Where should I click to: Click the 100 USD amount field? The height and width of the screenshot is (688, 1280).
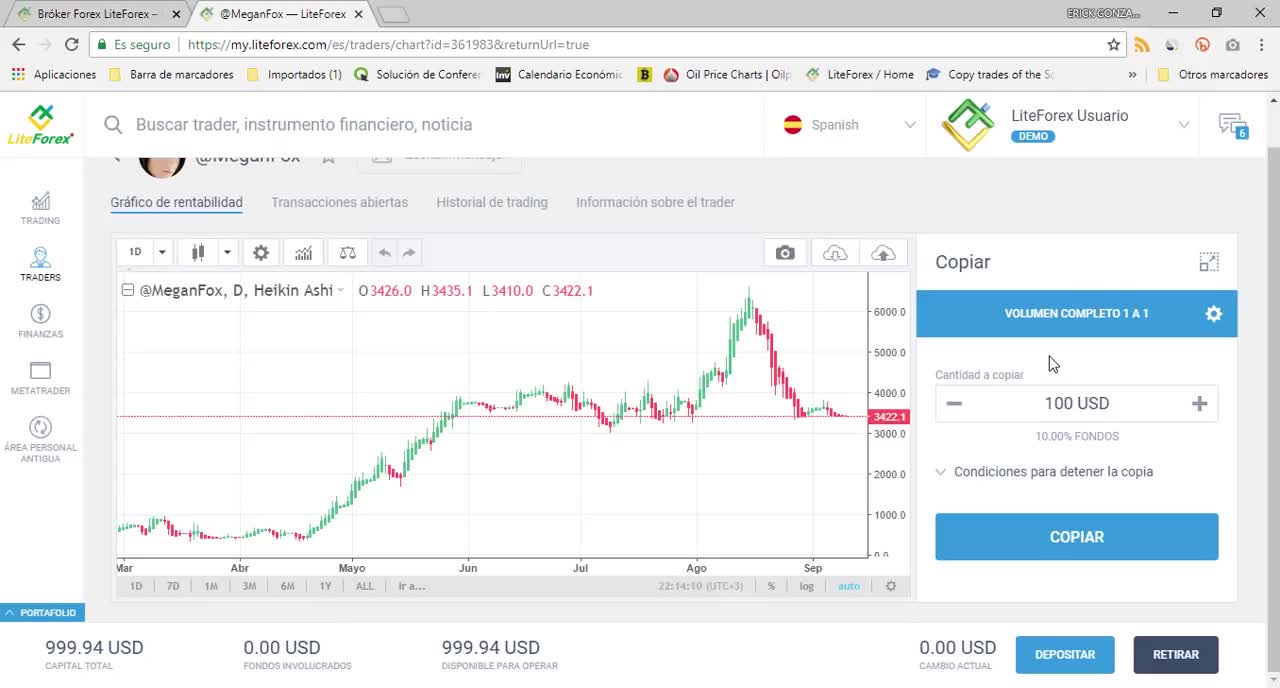1077,404
